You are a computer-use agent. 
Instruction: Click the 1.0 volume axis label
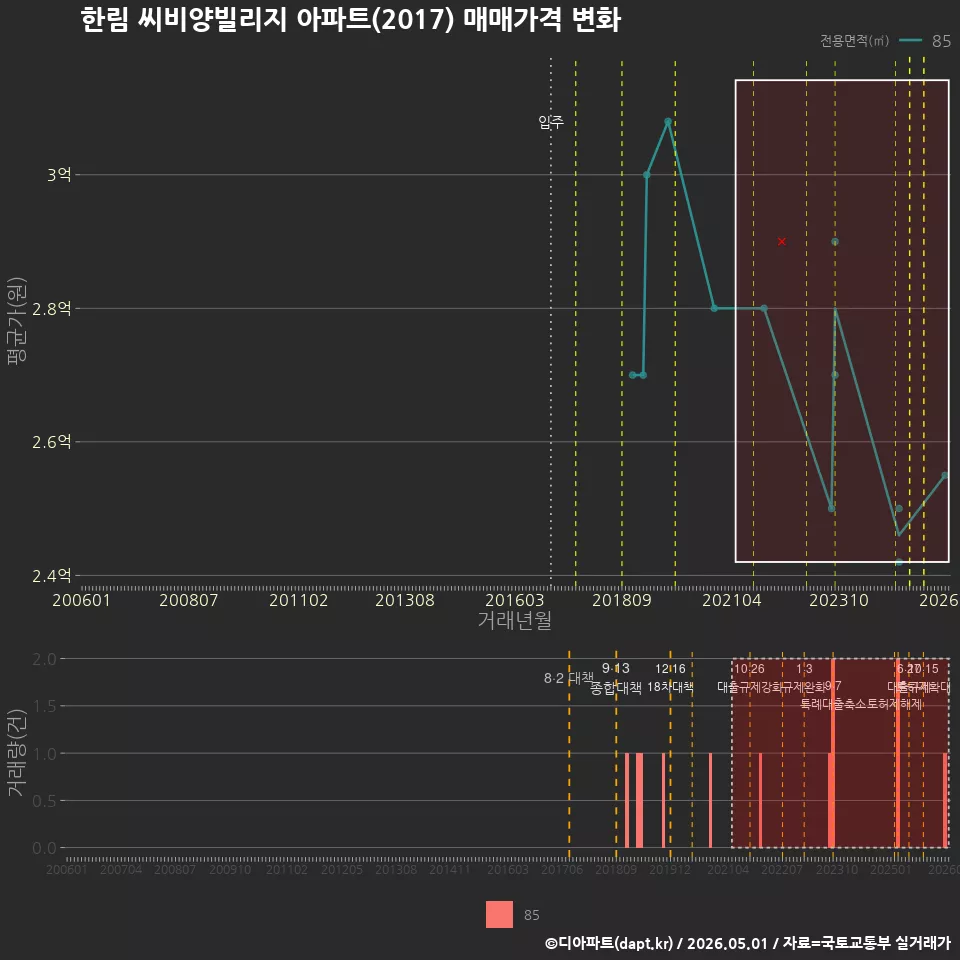pyautogui.click(x=44, y=754)
